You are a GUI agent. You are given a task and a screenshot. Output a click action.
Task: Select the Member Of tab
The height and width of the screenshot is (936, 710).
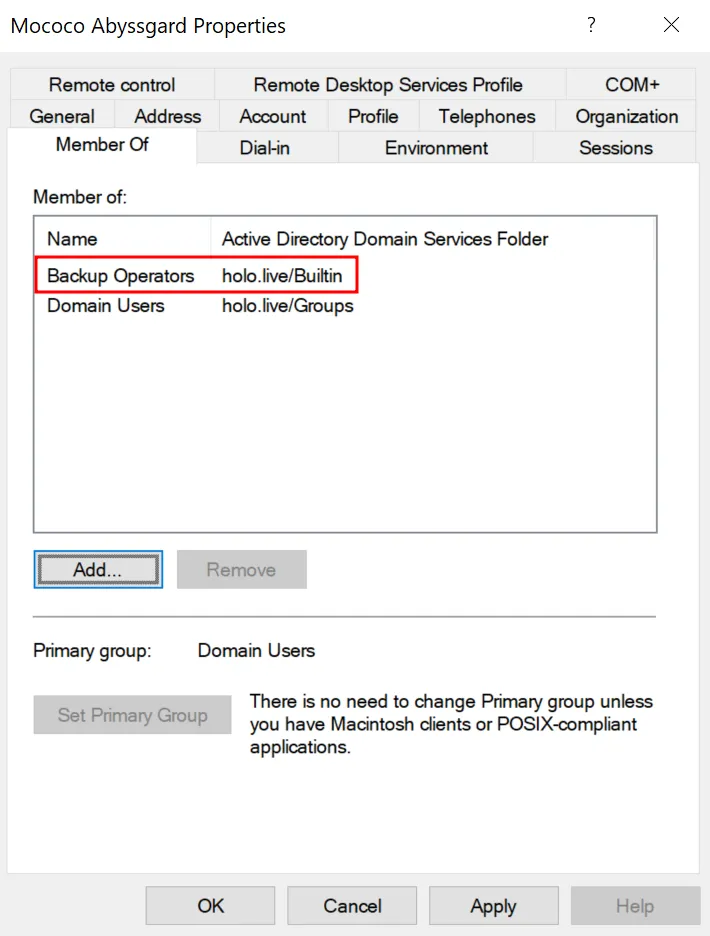point(102,144)
